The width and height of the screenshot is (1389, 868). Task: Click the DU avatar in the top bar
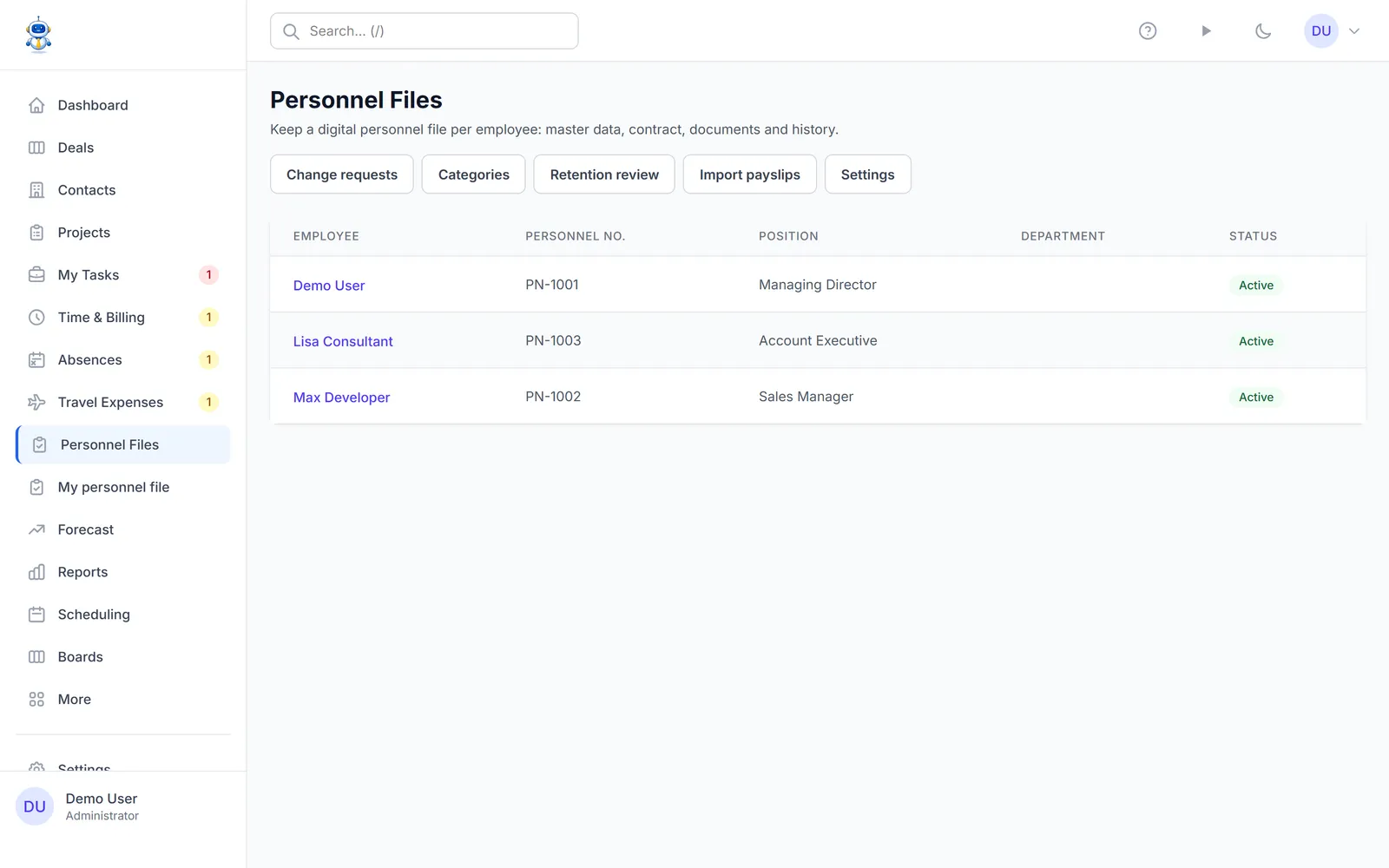(1321, 31)
